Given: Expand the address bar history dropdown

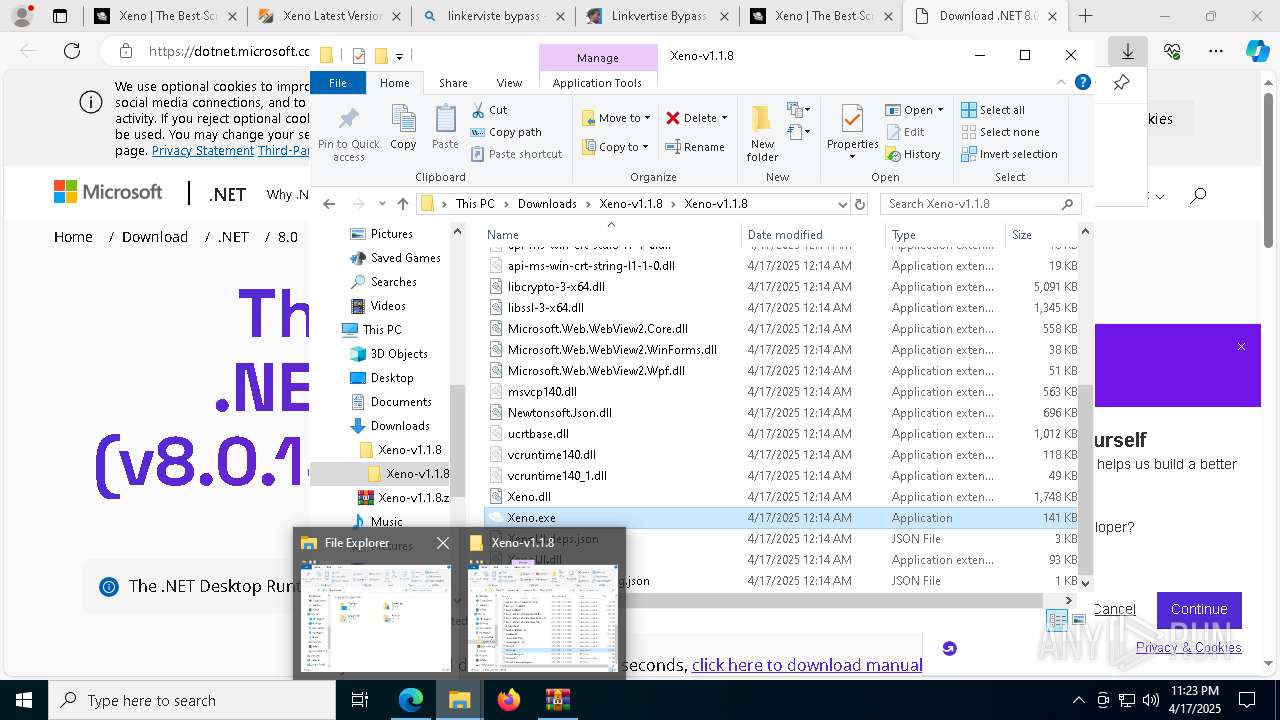Looking at the screenshot, I should 842,204.
